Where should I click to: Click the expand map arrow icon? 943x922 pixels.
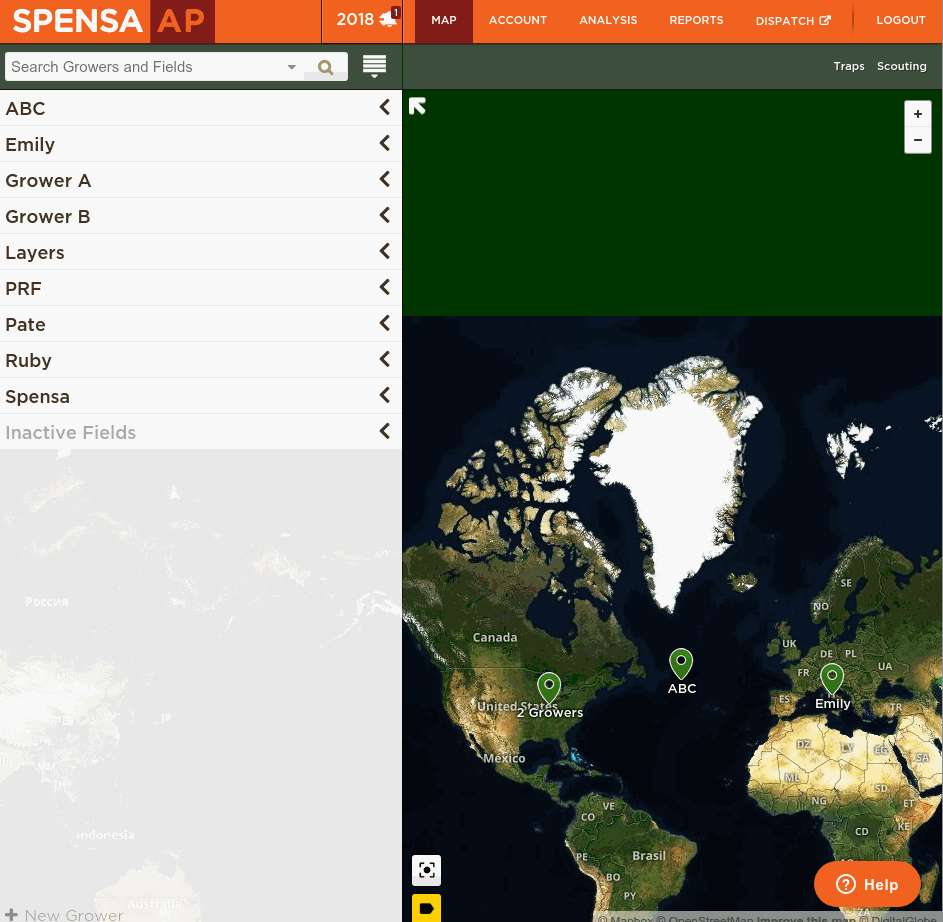[418, 106]
